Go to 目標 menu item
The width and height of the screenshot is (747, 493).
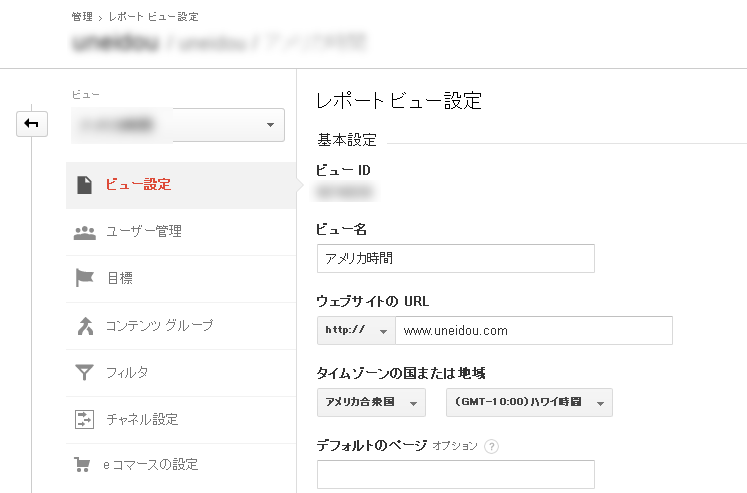[x=120, y=278]
